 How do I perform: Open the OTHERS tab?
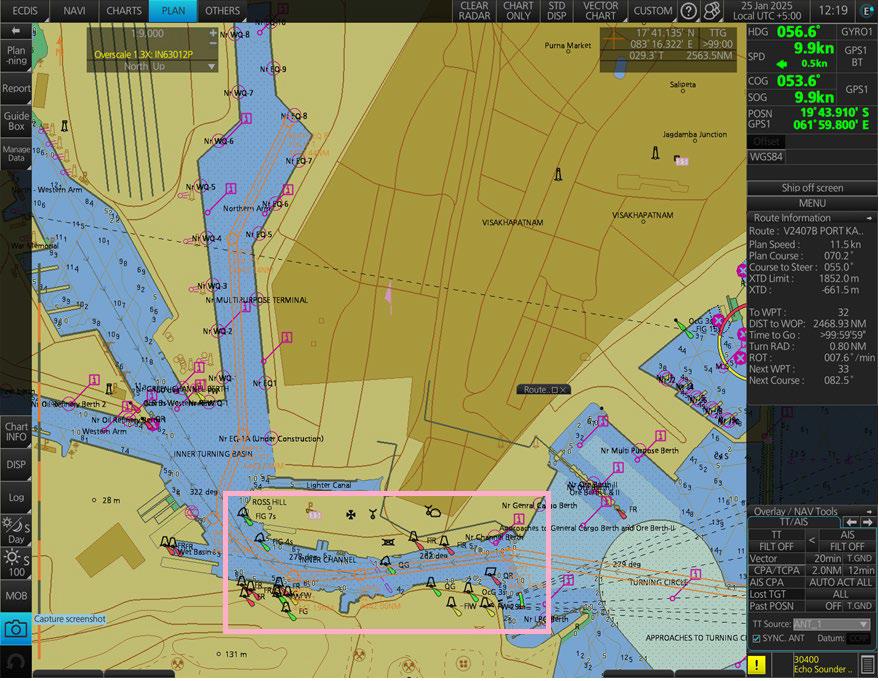point(222,11)
